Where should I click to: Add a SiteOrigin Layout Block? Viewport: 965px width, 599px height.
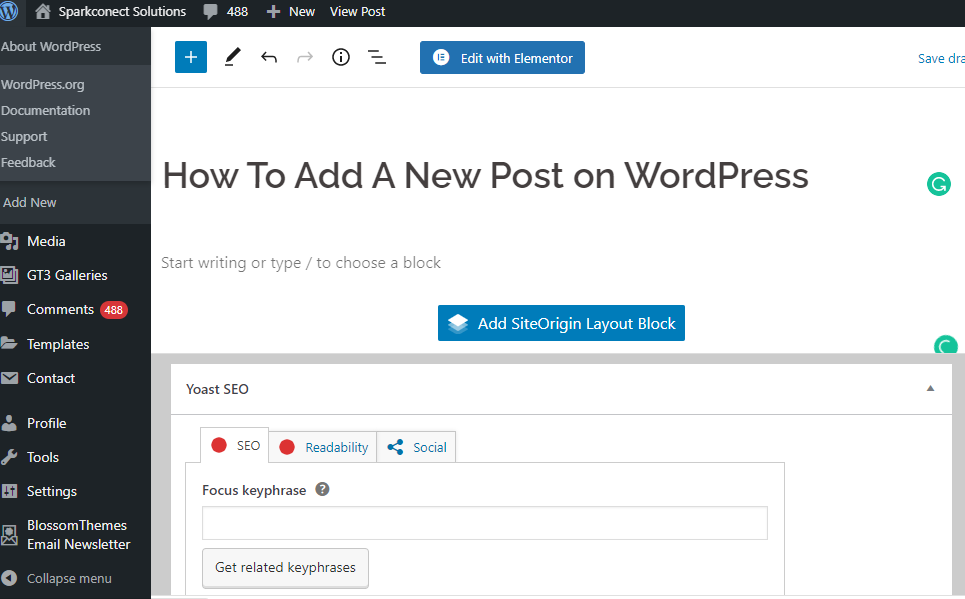(x=561, y=323)
